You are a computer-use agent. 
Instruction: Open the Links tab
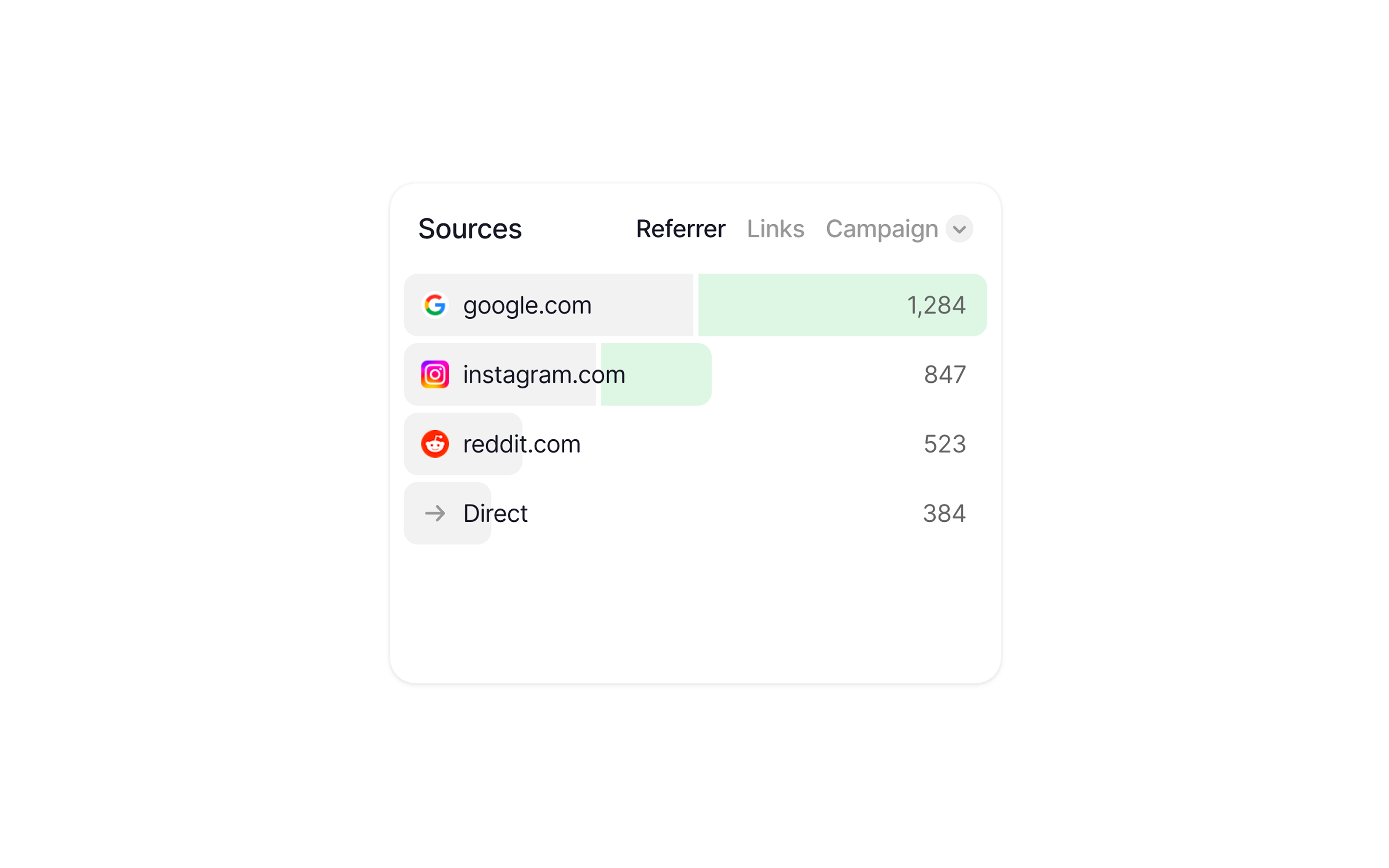(775, 229)
